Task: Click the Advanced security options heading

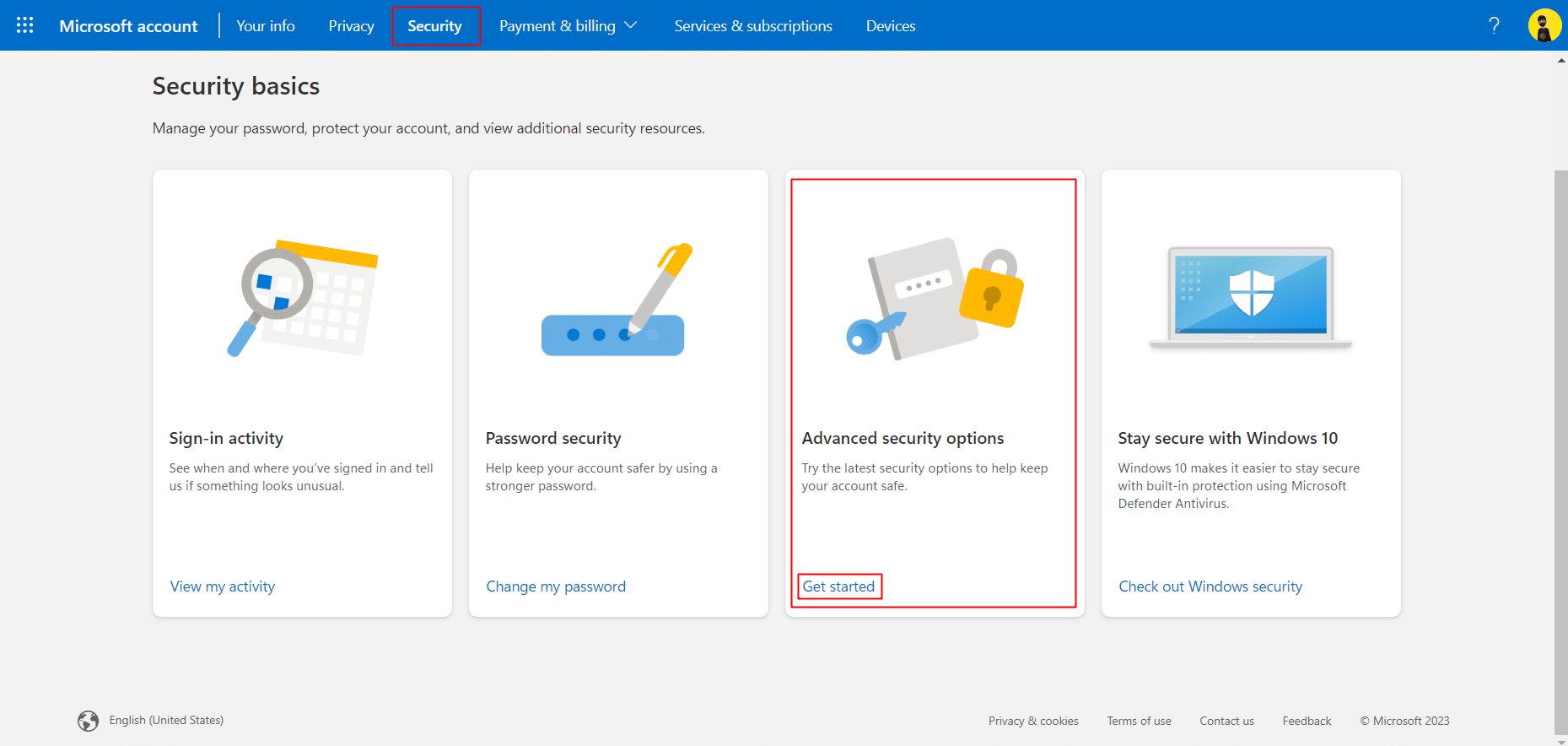Action: [903, 438]
